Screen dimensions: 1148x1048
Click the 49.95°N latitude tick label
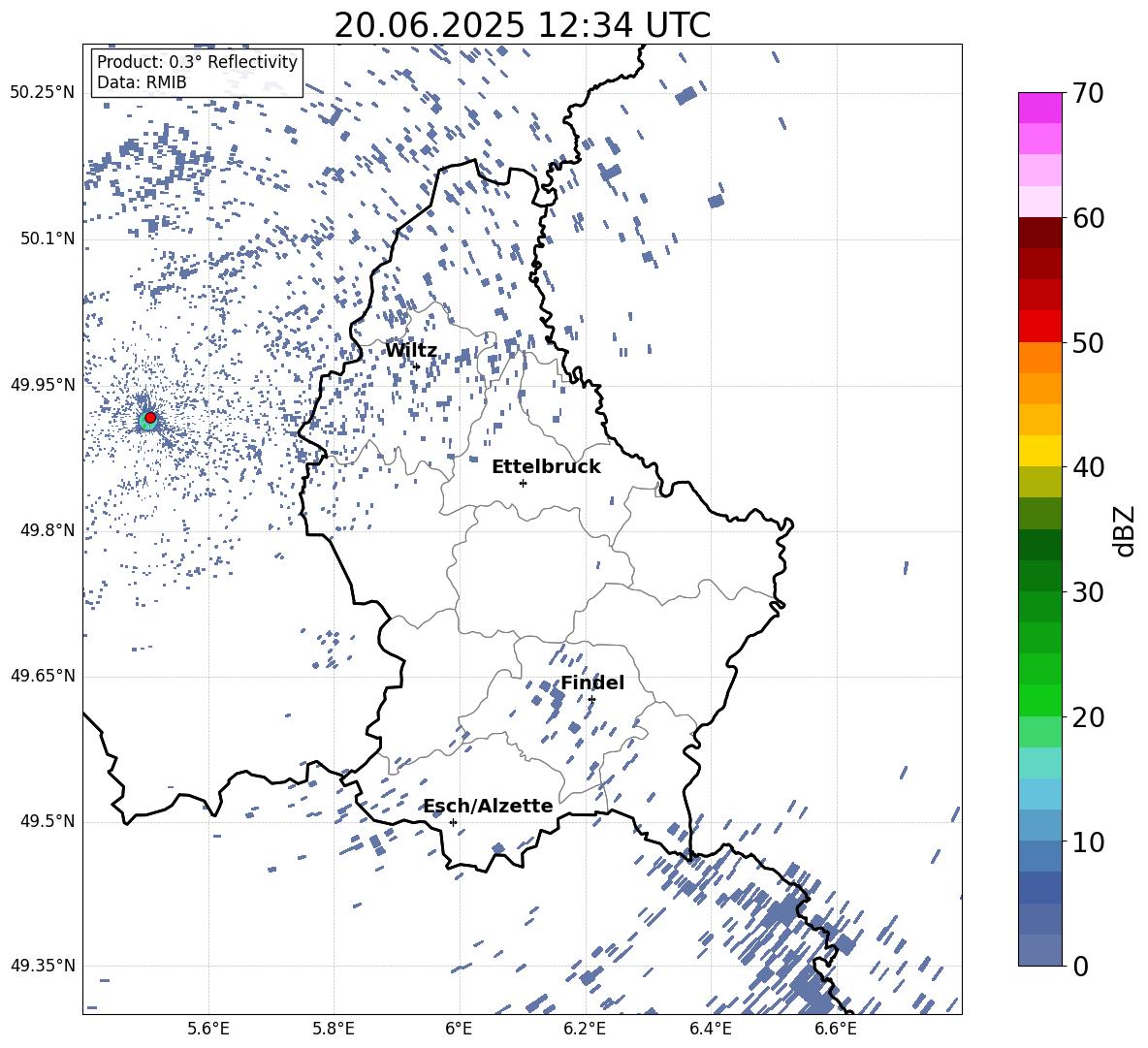pyautogui.click(x=43, y=384)
